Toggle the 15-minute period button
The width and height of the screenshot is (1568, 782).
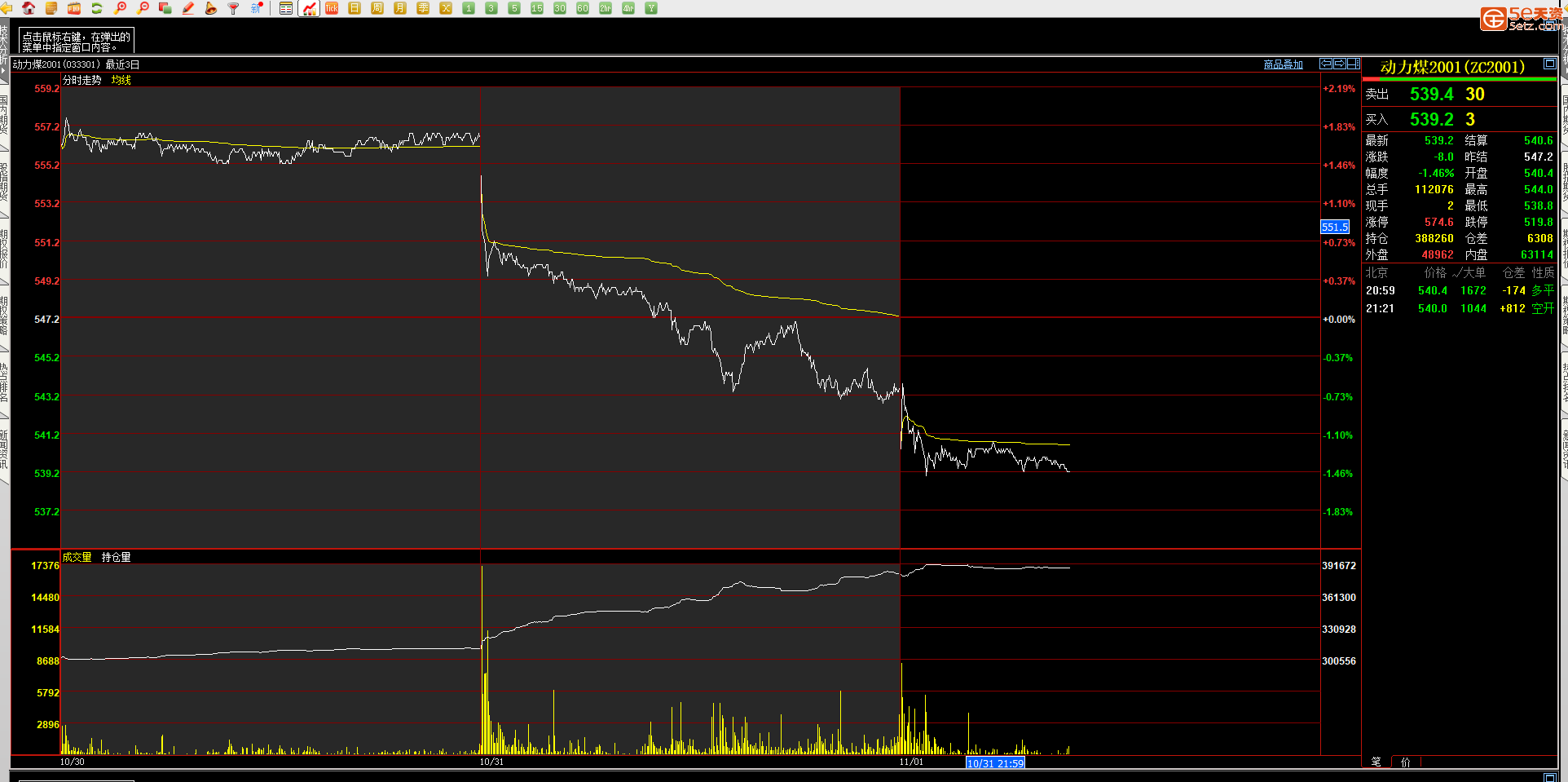[537, 8]
